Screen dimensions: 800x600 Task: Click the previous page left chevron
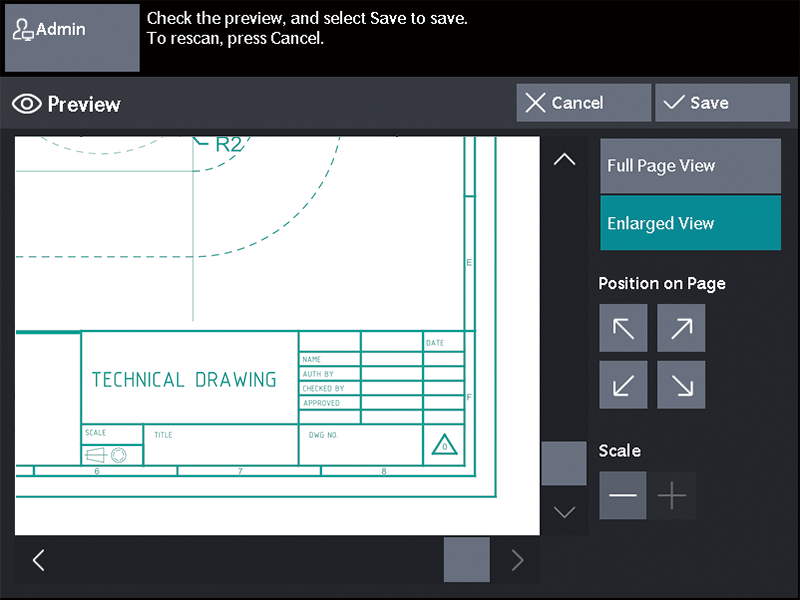click(38, 560)
